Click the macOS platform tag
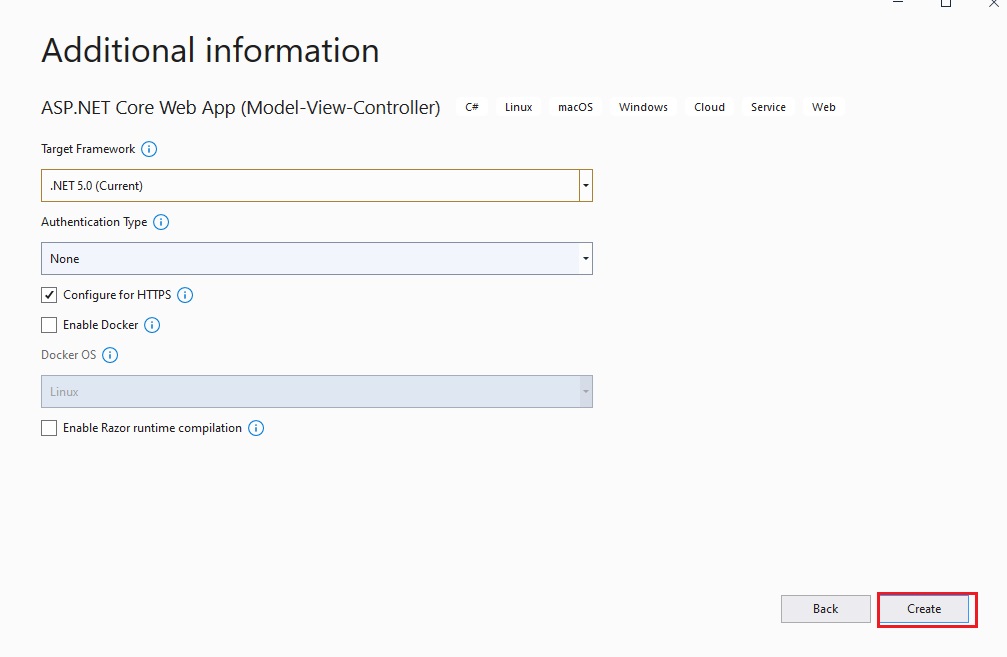The width and height of the screenshot is (1007, 657). 575,107
